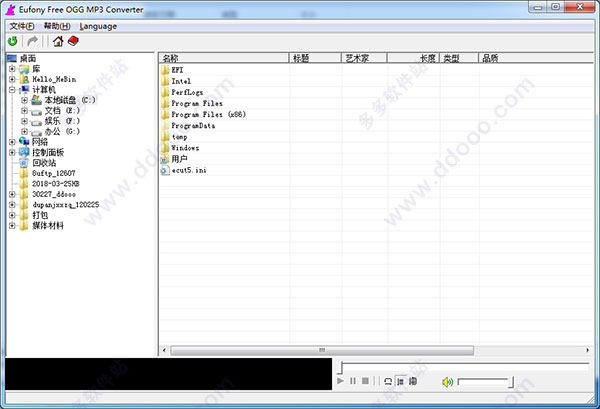Click the 文档 (E:) drive icon
Viewport: 600px width, 409px height.
pyautogui.click(x=36, y=111)
